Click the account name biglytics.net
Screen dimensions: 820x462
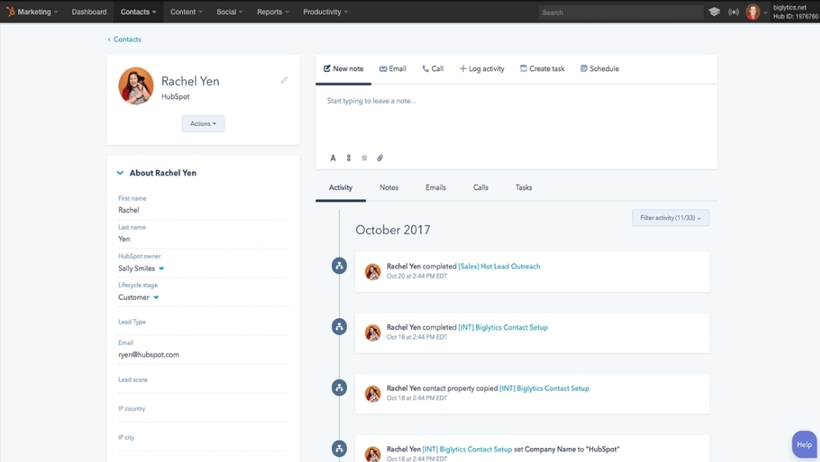790,7
